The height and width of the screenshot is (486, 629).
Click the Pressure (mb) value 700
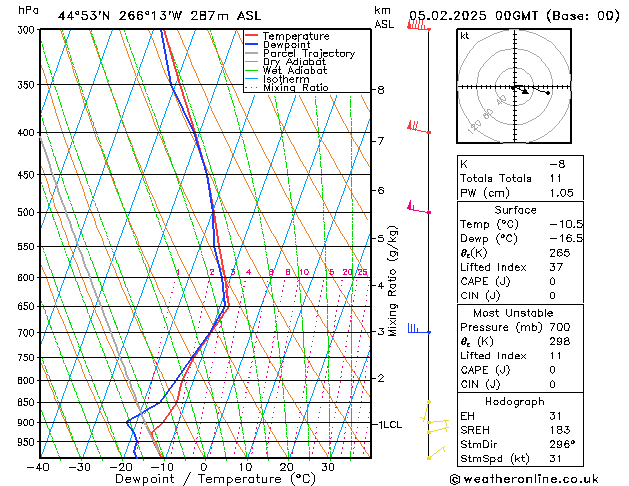pyautogui.click(x=560, y=327)
